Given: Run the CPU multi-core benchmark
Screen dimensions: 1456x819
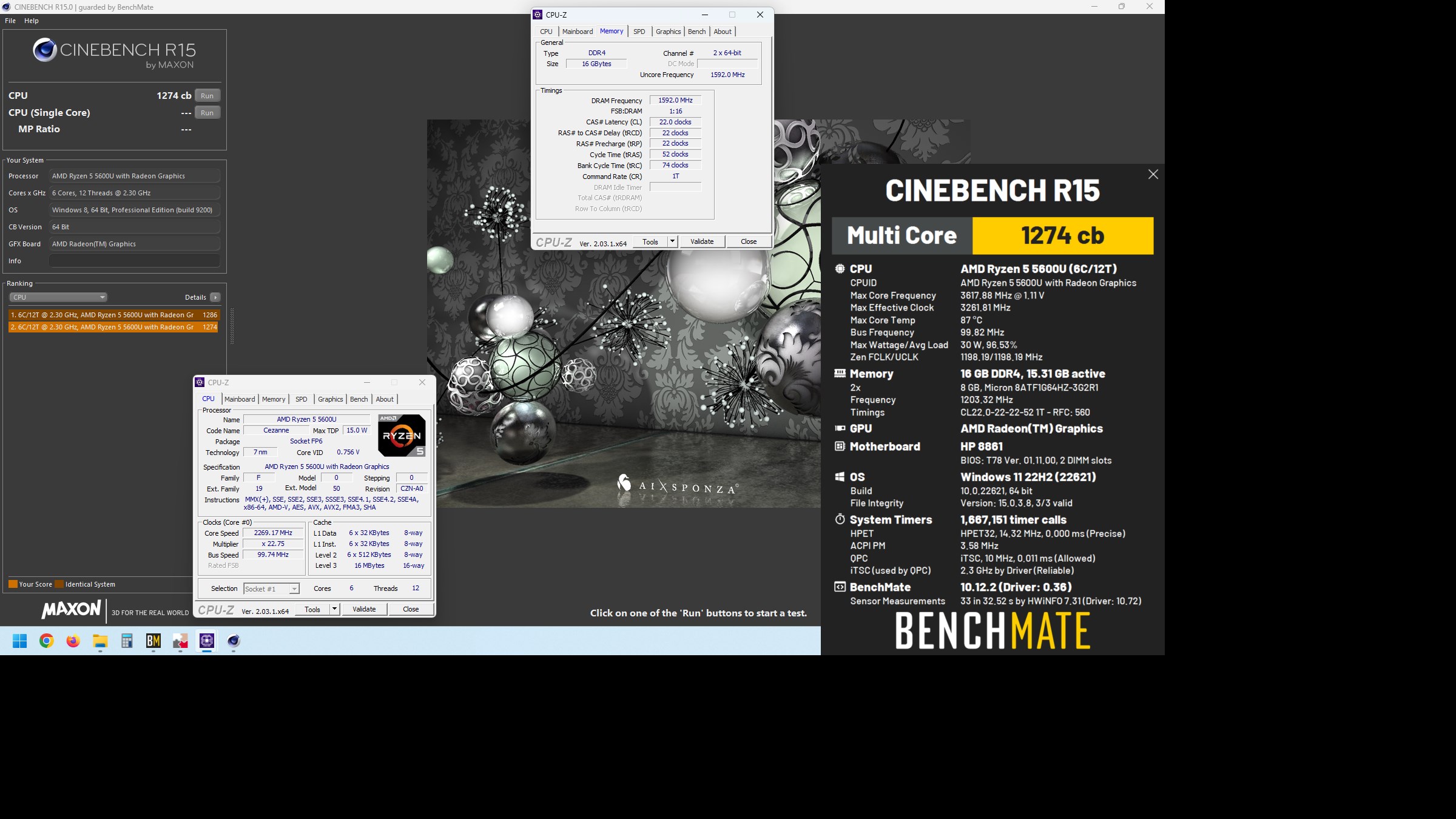Looking at the screenshot, I should point(207,96).
